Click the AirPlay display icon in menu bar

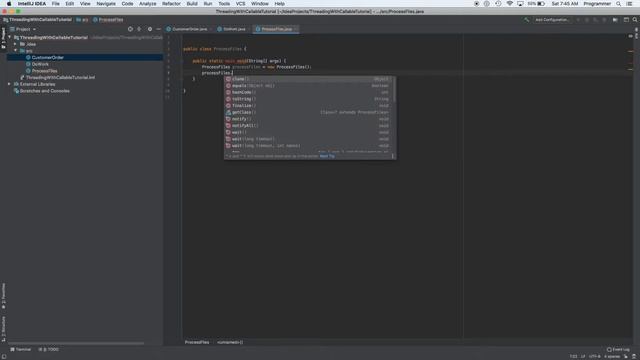point(520,4)
